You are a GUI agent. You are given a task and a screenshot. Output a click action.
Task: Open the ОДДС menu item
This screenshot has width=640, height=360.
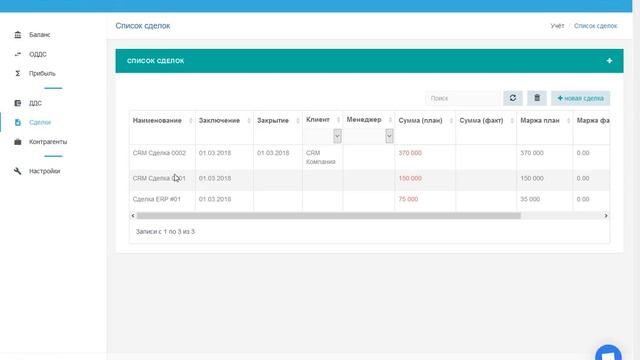38,54
